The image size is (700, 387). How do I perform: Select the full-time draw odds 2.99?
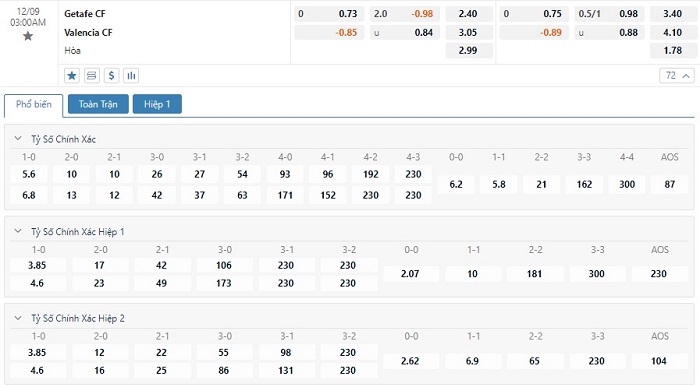coord(469,50)
